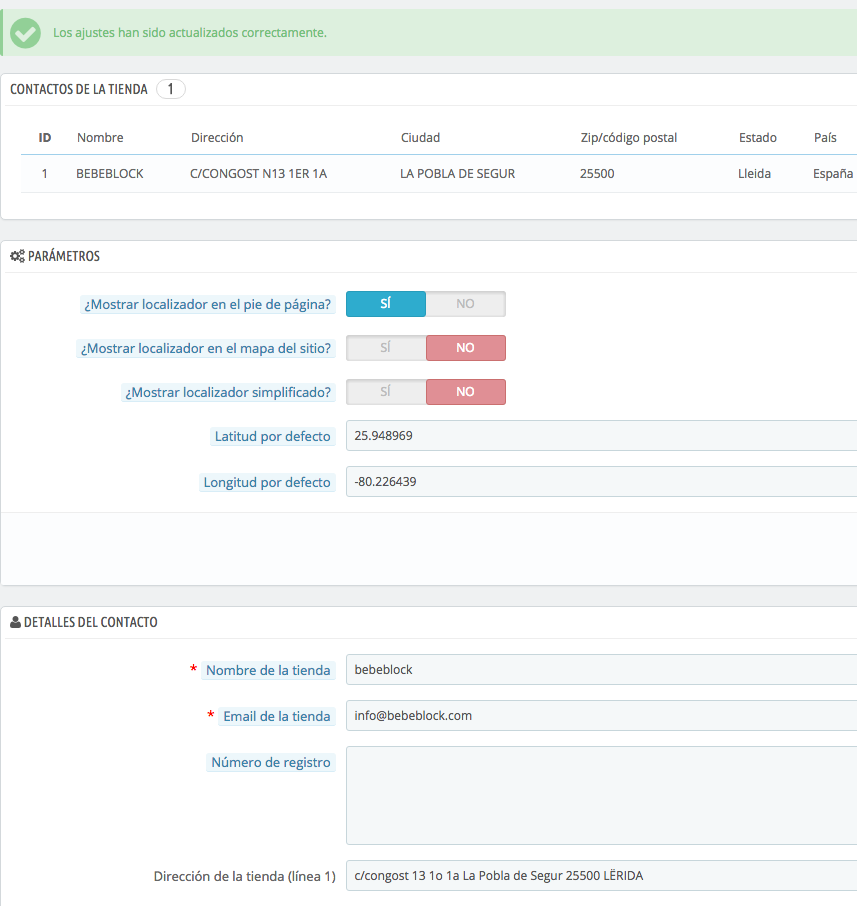The width and height of the screenshot is (857, 906).
Task: Sort by País column header
Action: coord(825,138)
